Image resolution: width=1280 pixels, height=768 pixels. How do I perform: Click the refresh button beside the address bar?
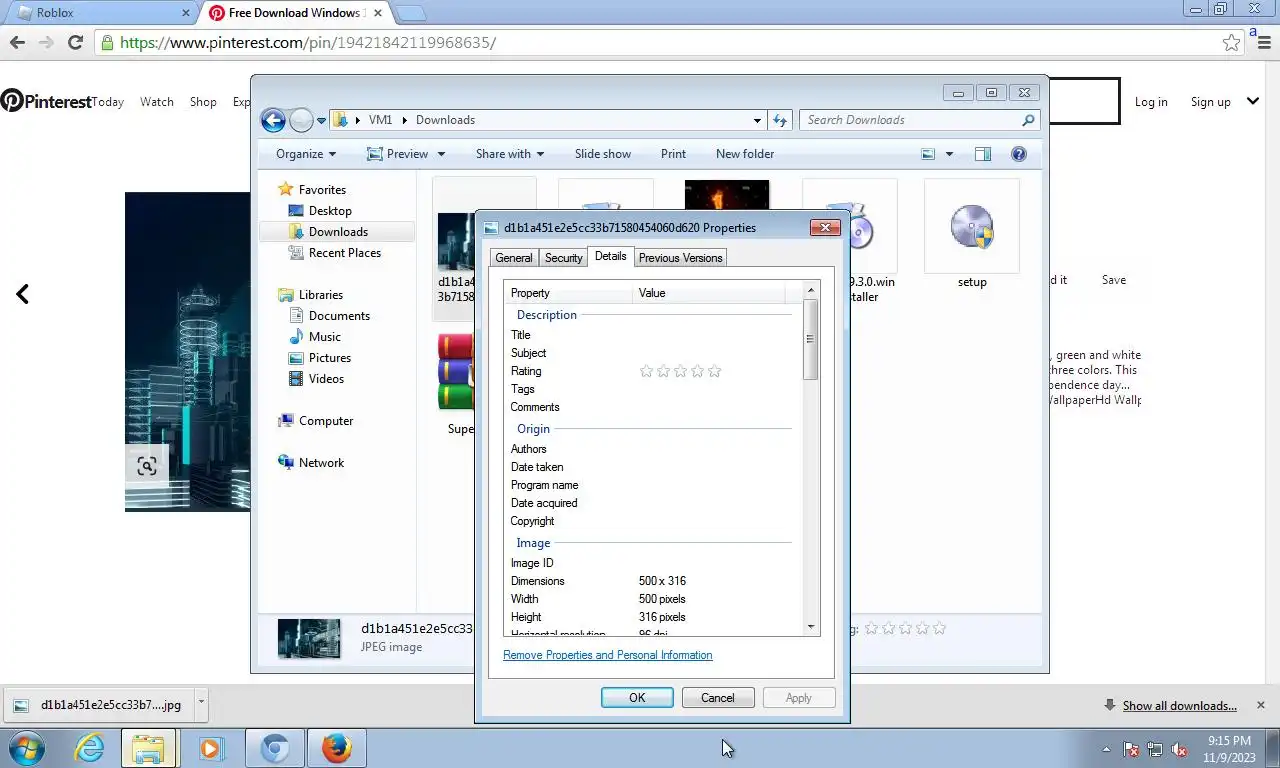pos(780,120)
